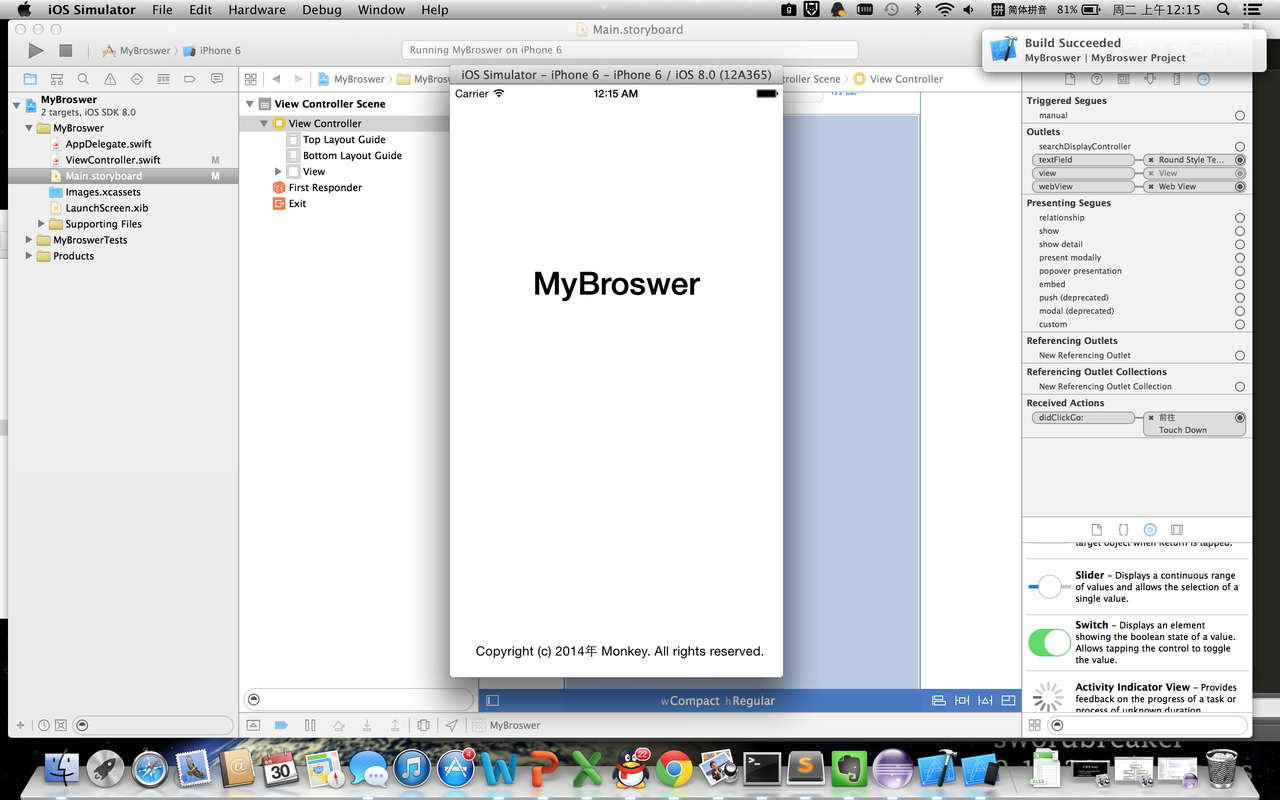Expand the Products folder
Image resolution: width=1280 pixels, height=800 pixels.
29,256
